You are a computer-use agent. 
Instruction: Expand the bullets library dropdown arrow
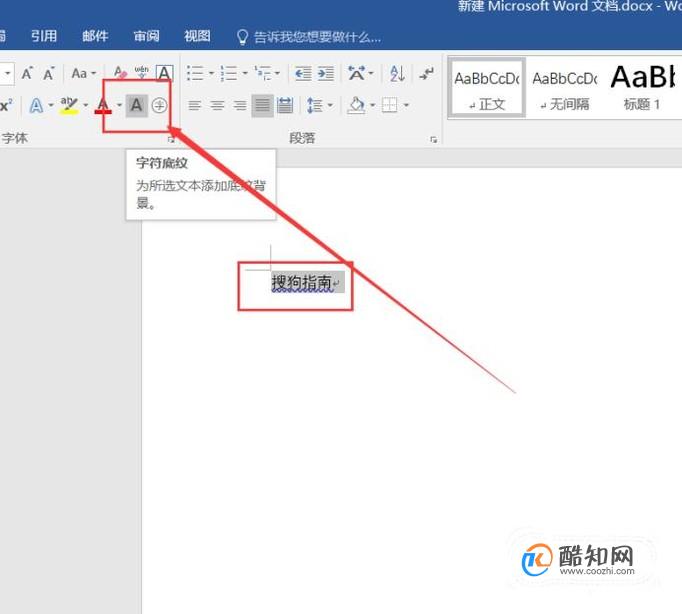(x=211, y=73)
